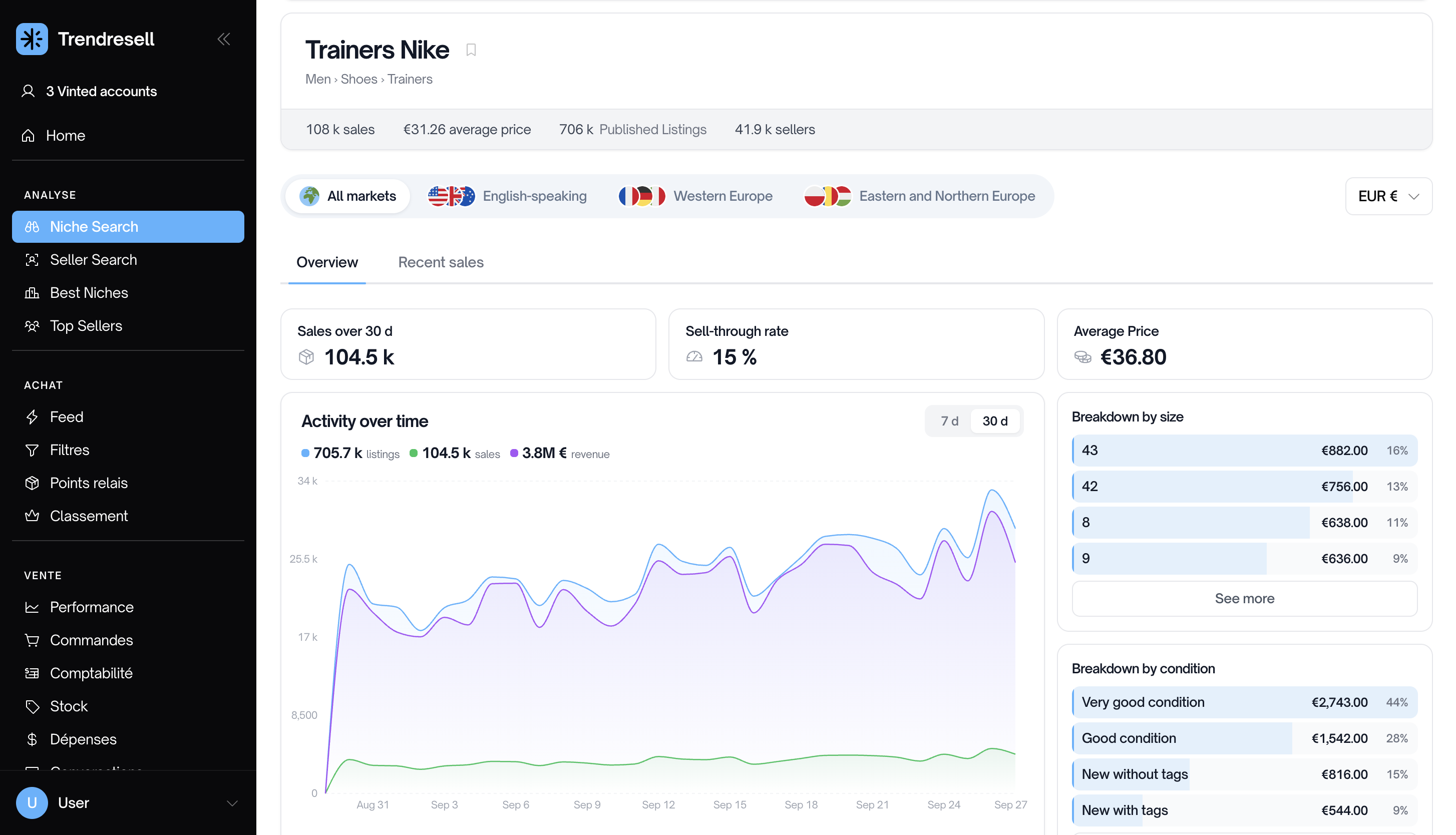The height and width of the screenshot is (835, 1456).
Task: Click the Trendresell logo icon
Action: 32,39
